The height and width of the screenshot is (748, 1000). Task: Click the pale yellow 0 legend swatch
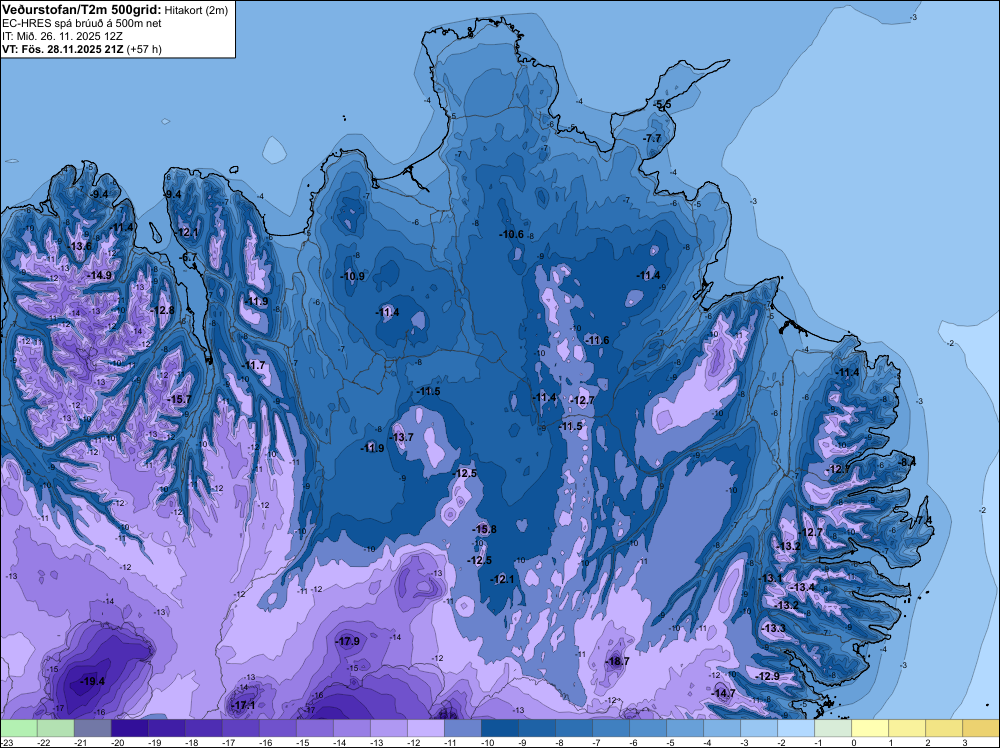pyautogui.click(x=869, y=728)
